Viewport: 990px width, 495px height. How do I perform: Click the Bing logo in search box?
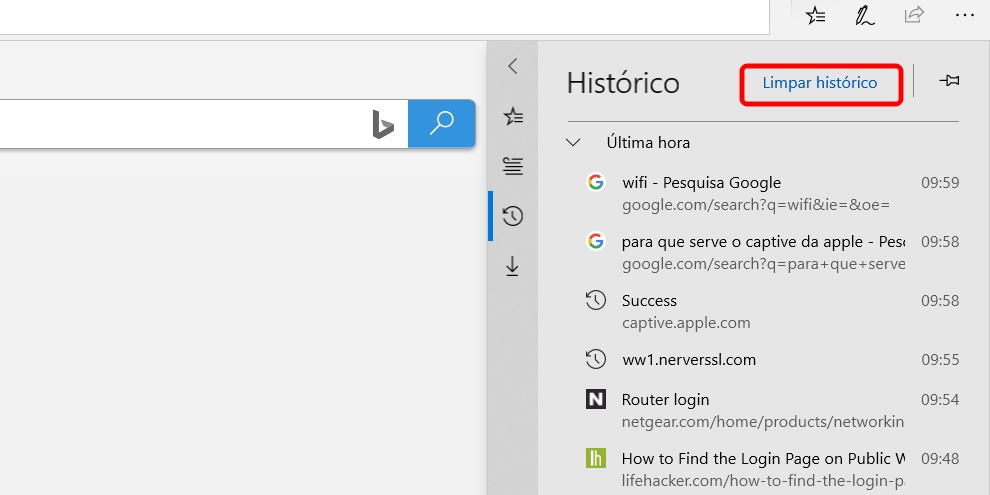click(x=383, y=124)
